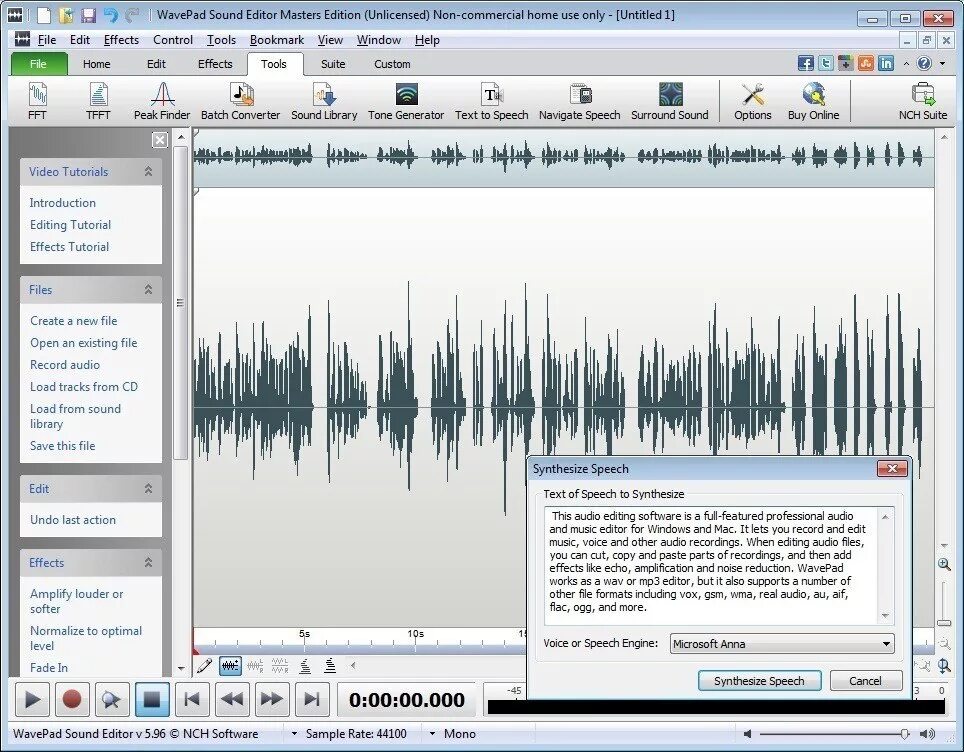Click Undo last action link

point(73,520)
